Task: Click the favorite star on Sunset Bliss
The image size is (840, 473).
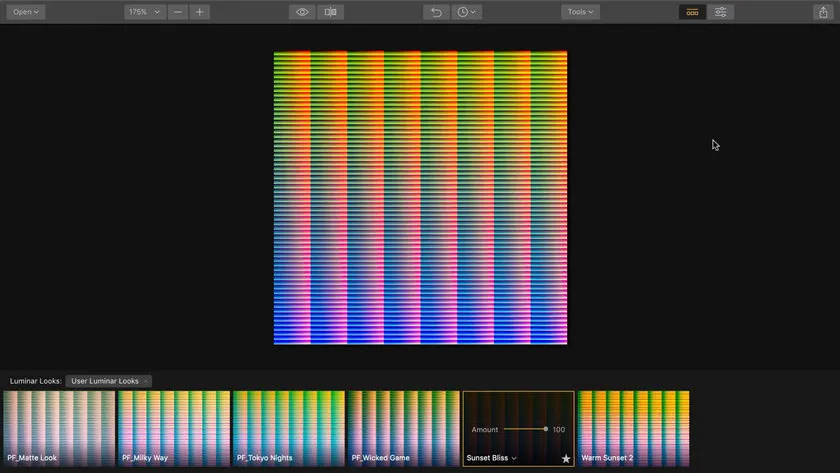Action: (x=566, y=459)
